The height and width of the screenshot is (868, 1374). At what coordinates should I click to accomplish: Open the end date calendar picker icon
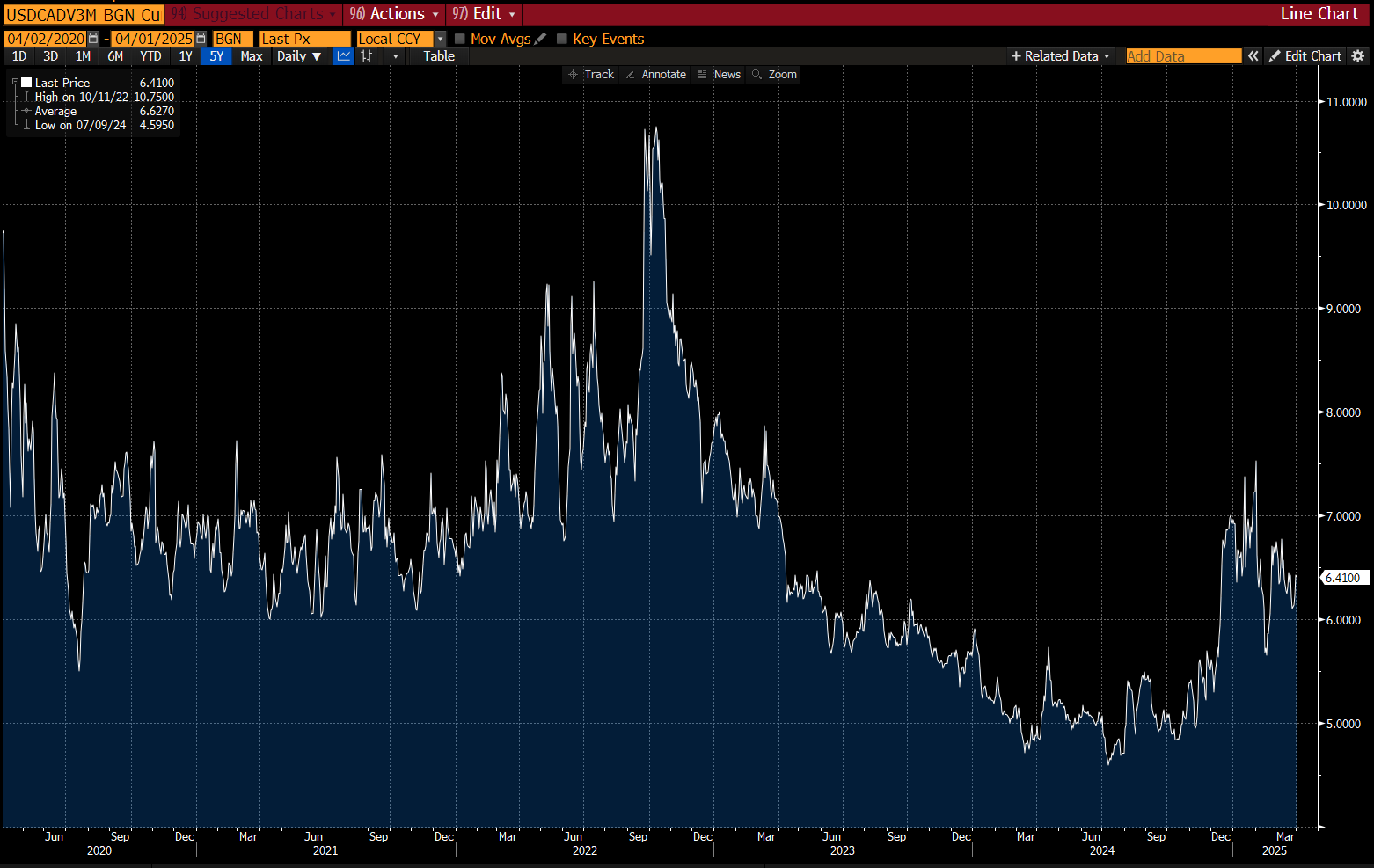pyautogui.click(x=201, y=39)
